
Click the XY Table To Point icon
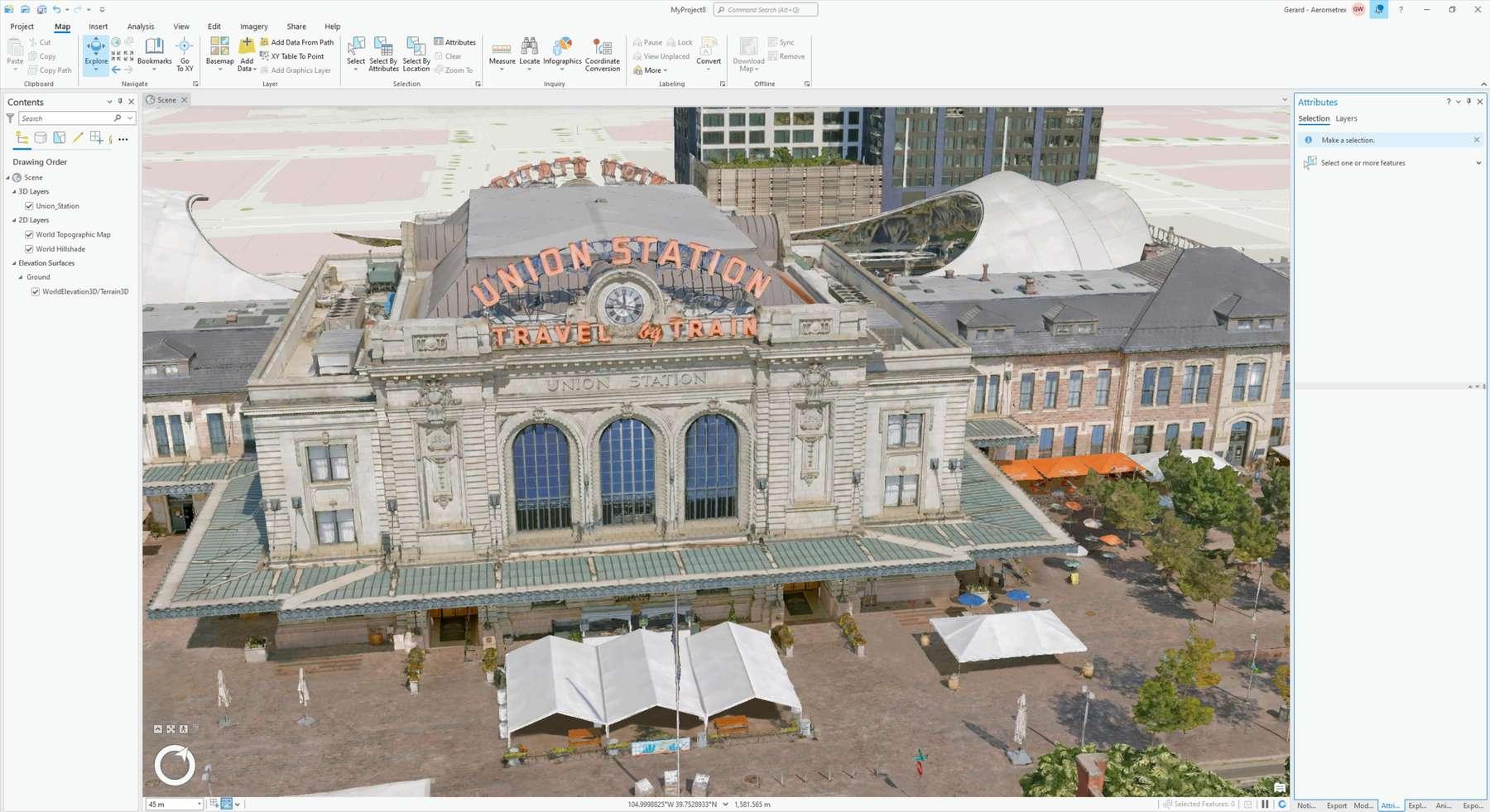point(264,56)
